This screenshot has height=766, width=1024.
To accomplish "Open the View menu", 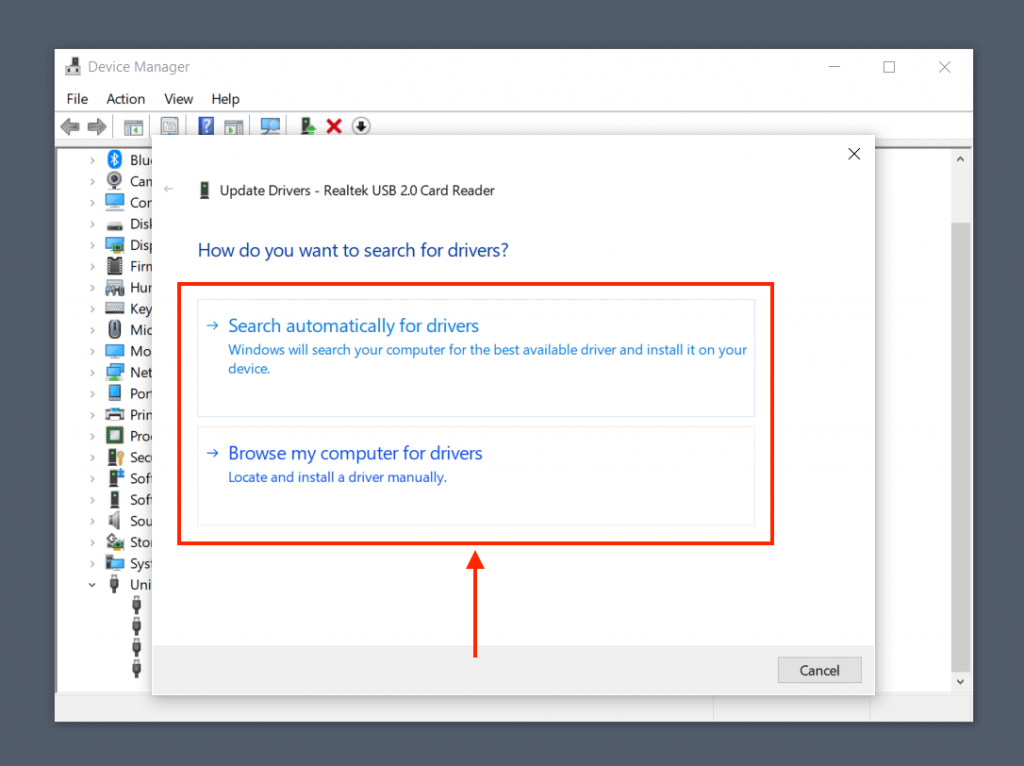I will point(178,99).
